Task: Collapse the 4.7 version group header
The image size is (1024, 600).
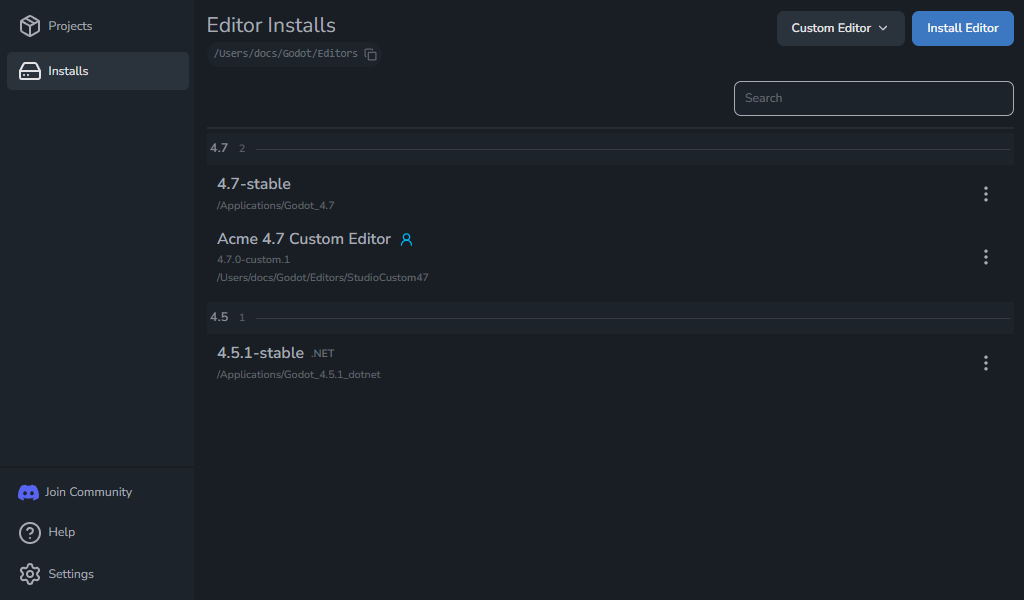Action: (x=610, y=149)
